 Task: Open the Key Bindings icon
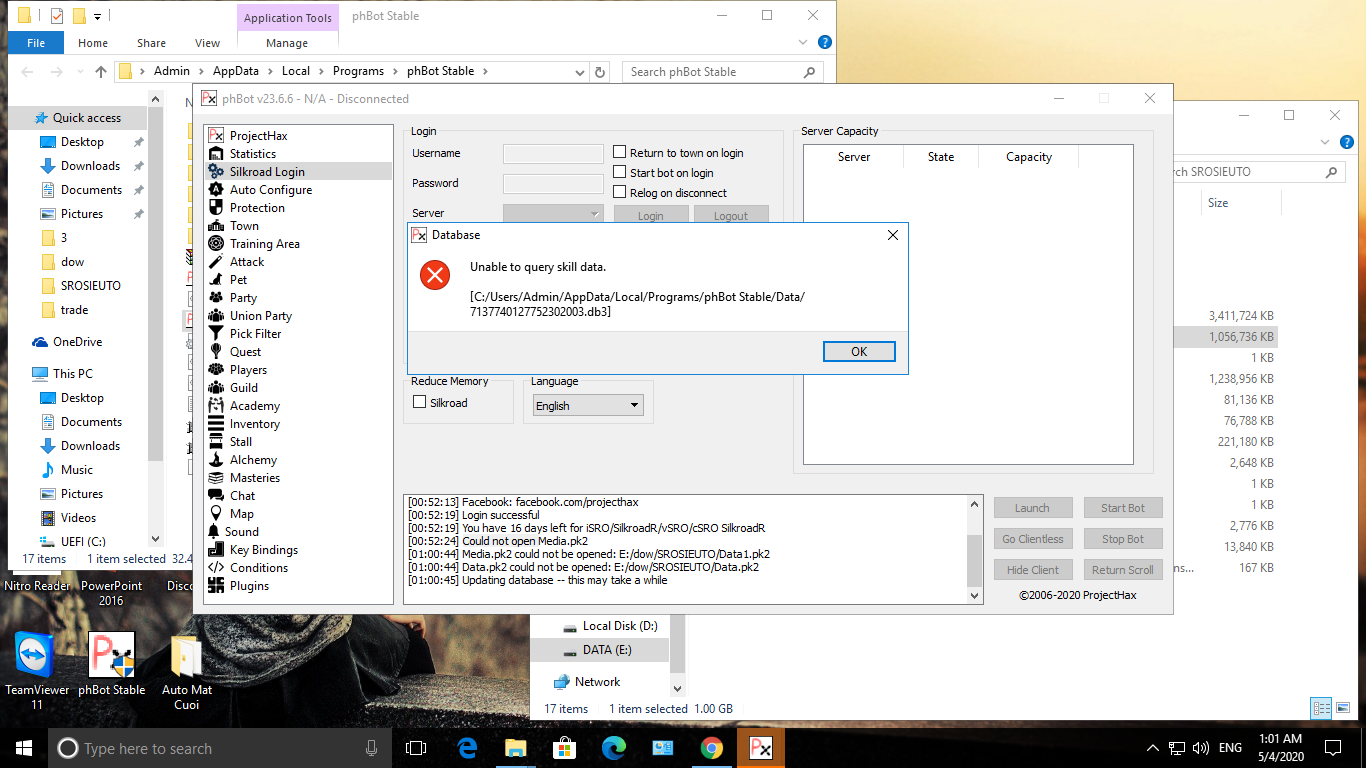click(x=215, y=550)
